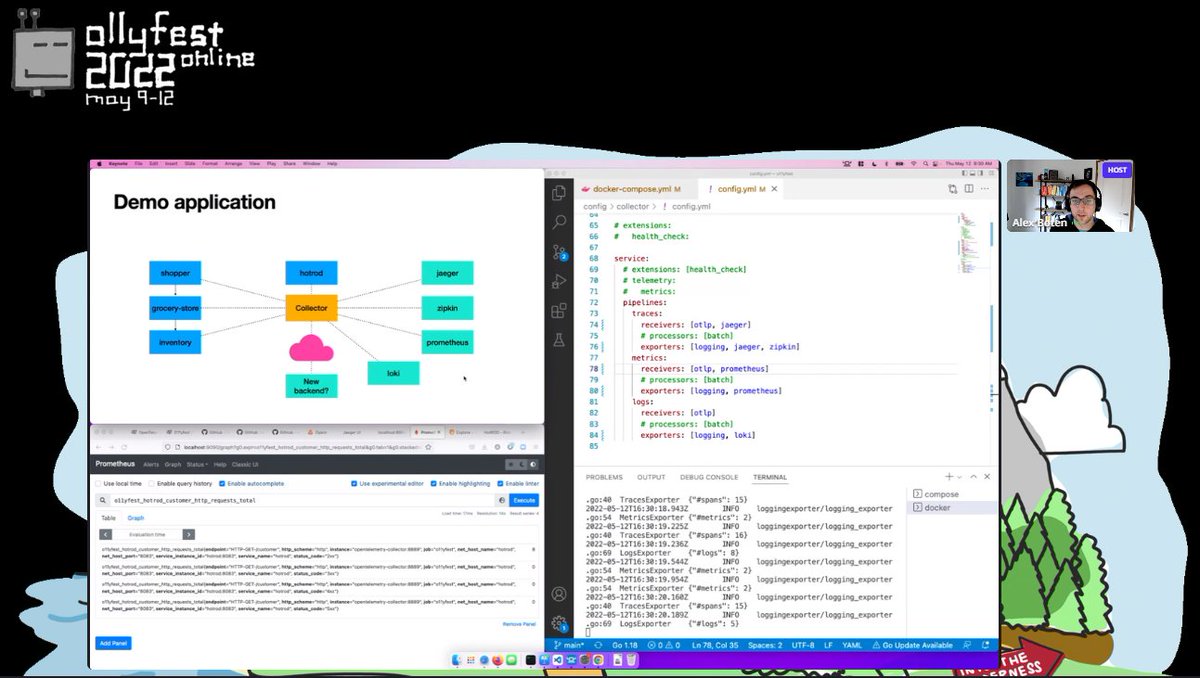
Task: Click the collector breadcrumb segment
Action: (x=633, y=206)
